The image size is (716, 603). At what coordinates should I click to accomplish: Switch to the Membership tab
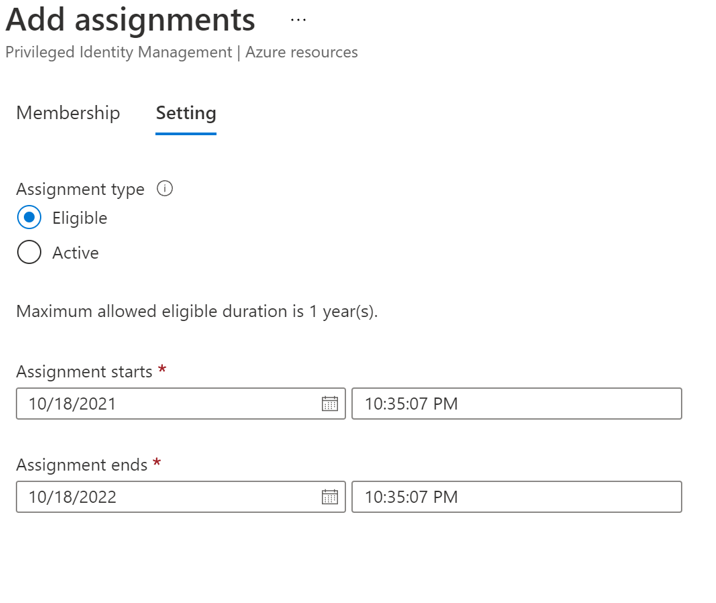68,113
